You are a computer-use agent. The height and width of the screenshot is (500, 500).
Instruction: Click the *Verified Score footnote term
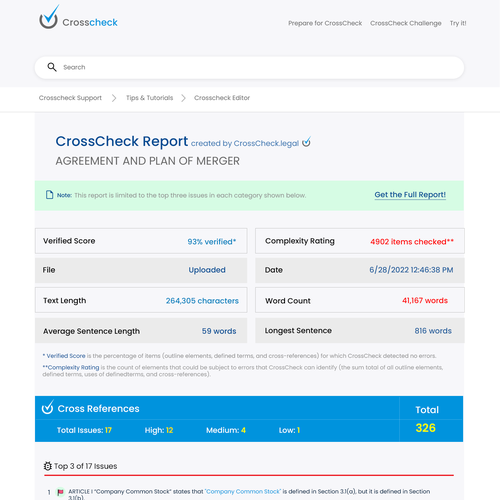click(x=64, y=356)
